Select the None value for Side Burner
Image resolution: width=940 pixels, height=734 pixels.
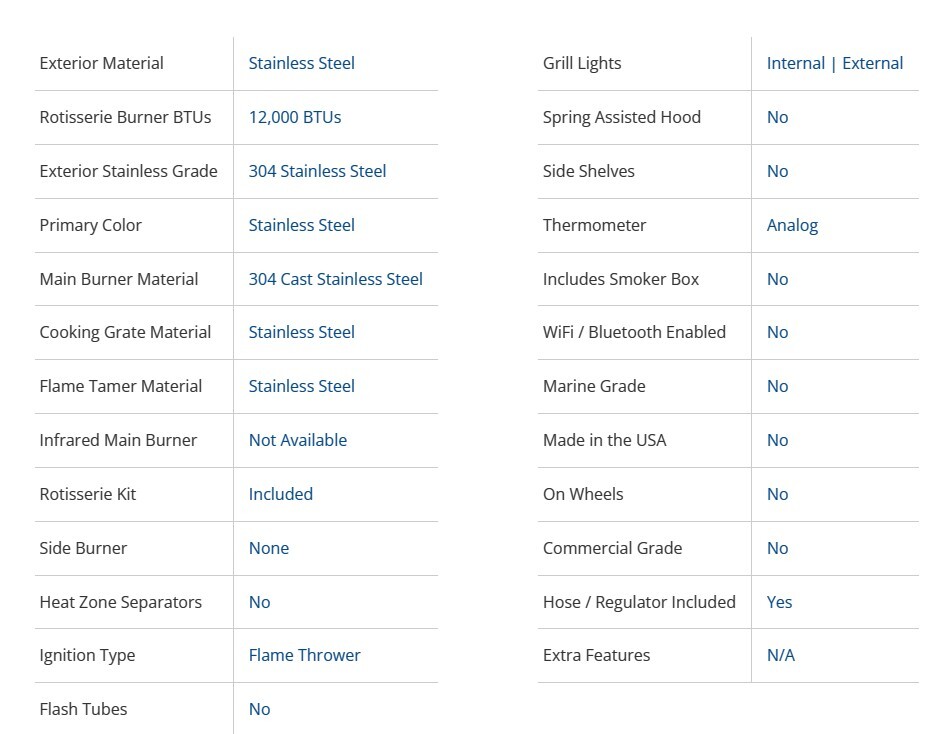pos(268,548)
